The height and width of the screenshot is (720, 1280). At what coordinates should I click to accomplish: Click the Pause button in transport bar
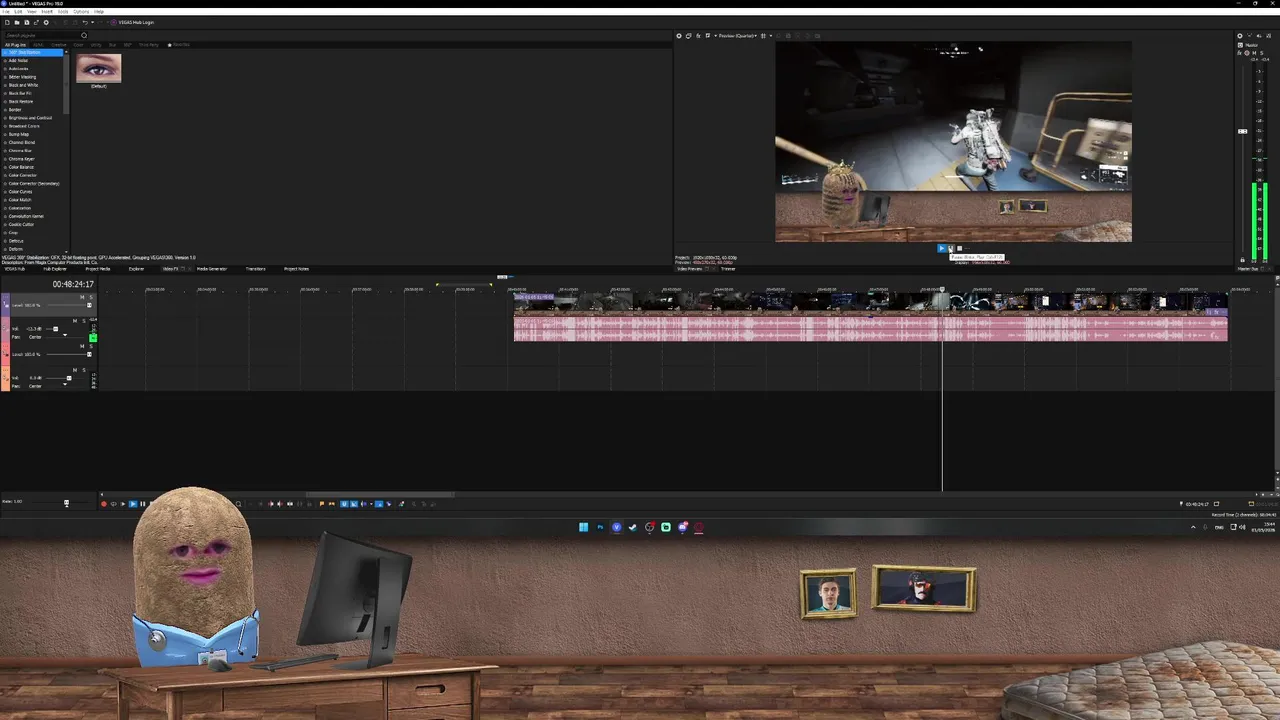(x=143, y=504)
